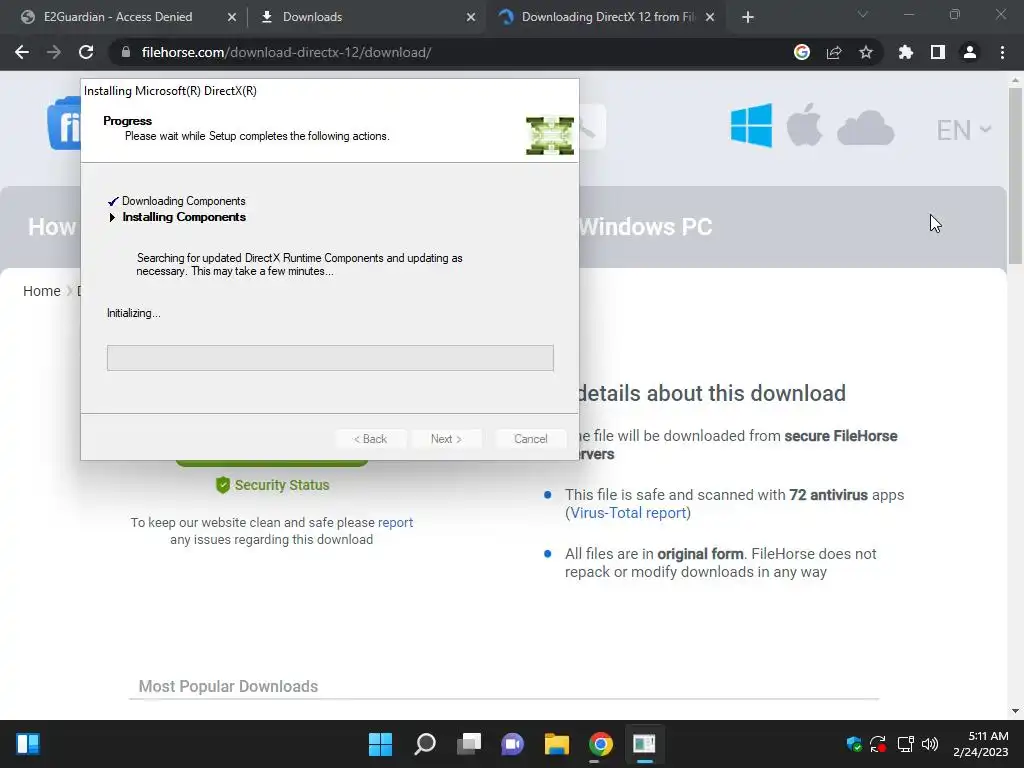Image resolution: width=1024 pixels, height=768 pixels.
Task: Open Windows Start menu
Action: point(380,744)
